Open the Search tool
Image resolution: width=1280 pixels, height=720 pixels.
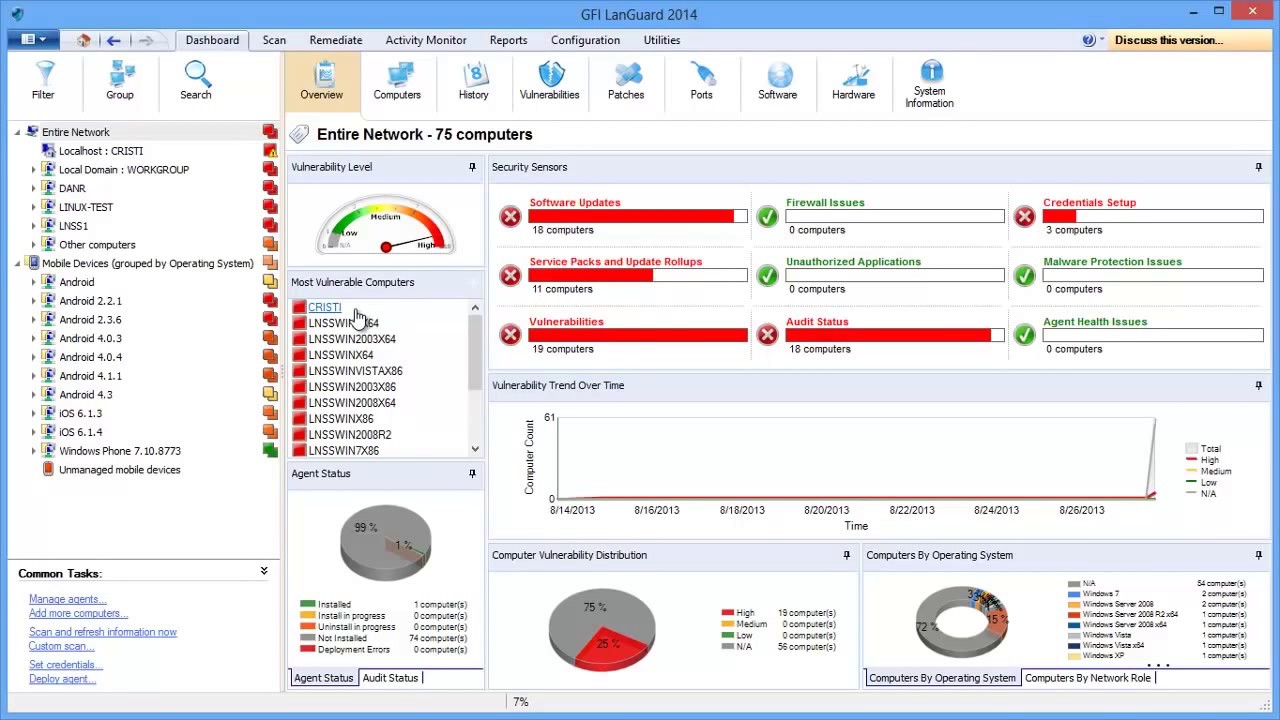196,81
